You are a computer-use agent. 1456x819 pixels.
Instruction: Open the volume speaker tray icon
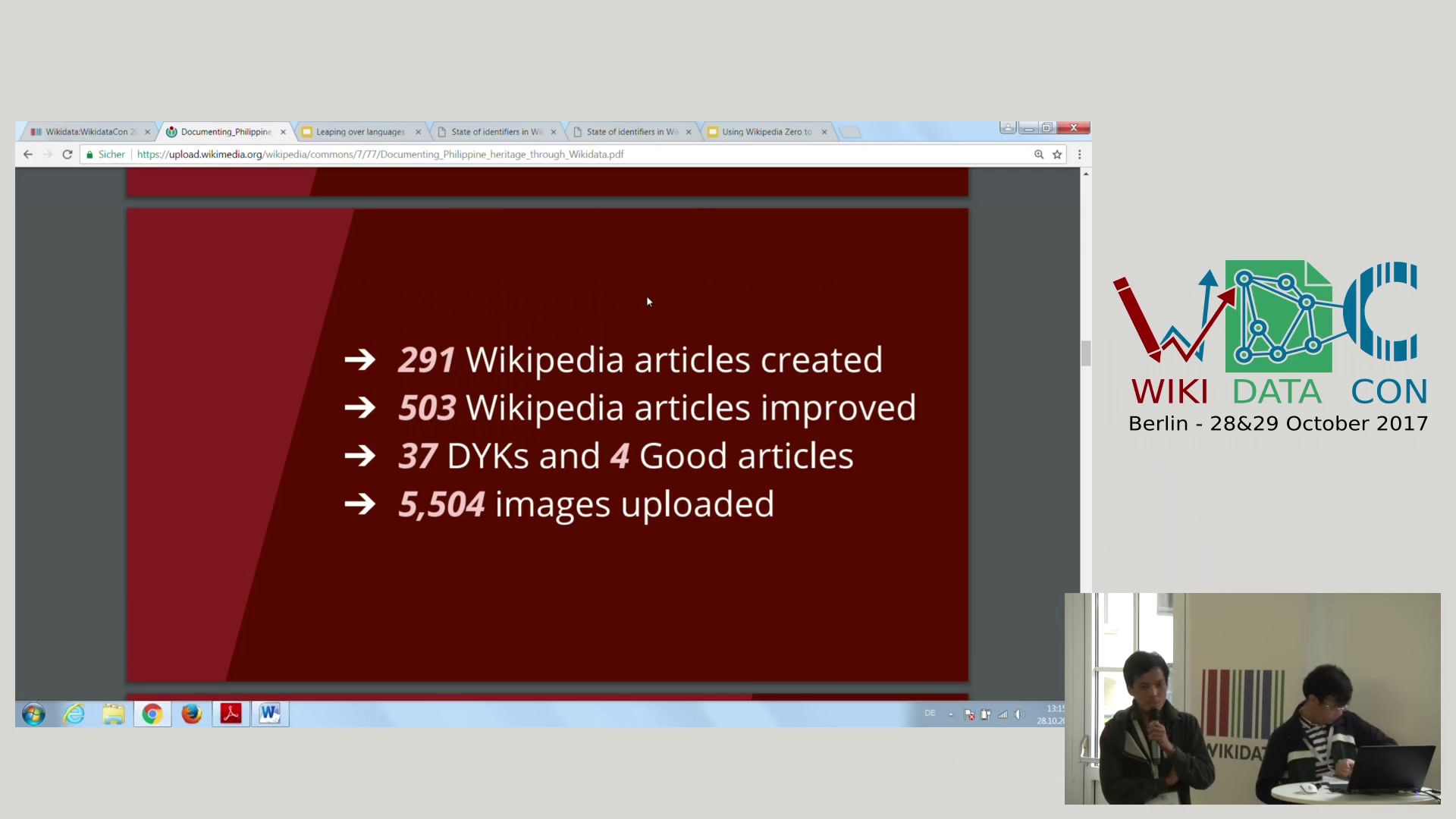[x=1020, y=714]
